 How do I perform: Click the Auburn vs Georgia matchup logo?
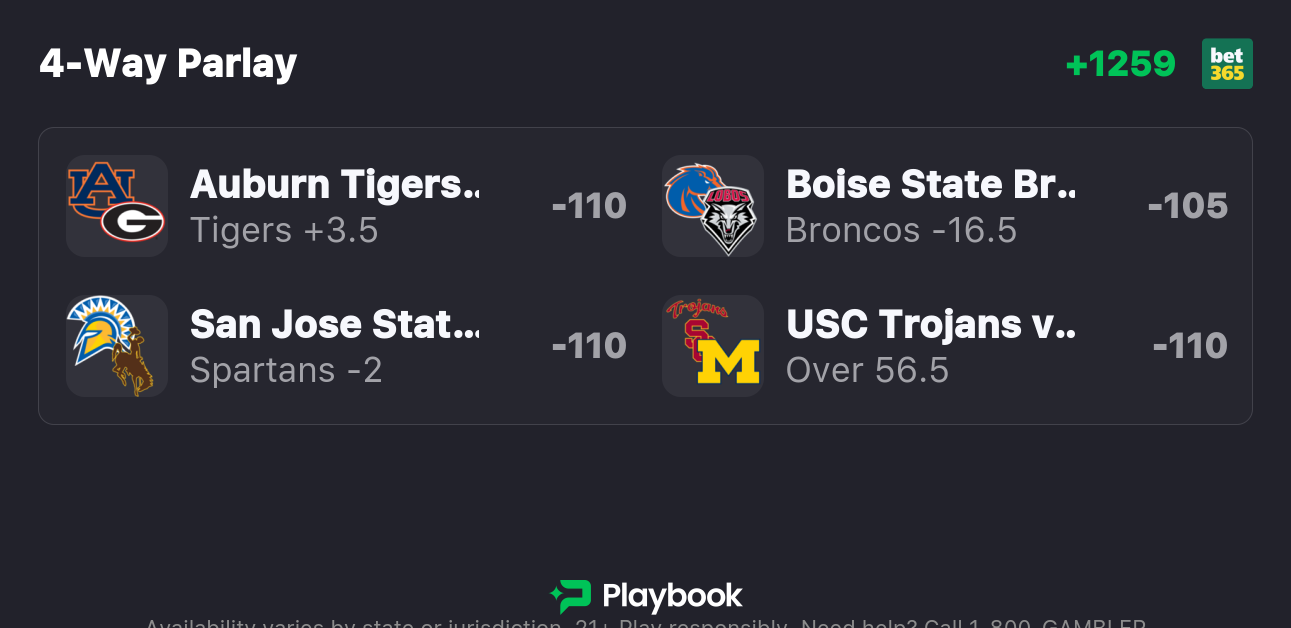click(x=117, y=205)
